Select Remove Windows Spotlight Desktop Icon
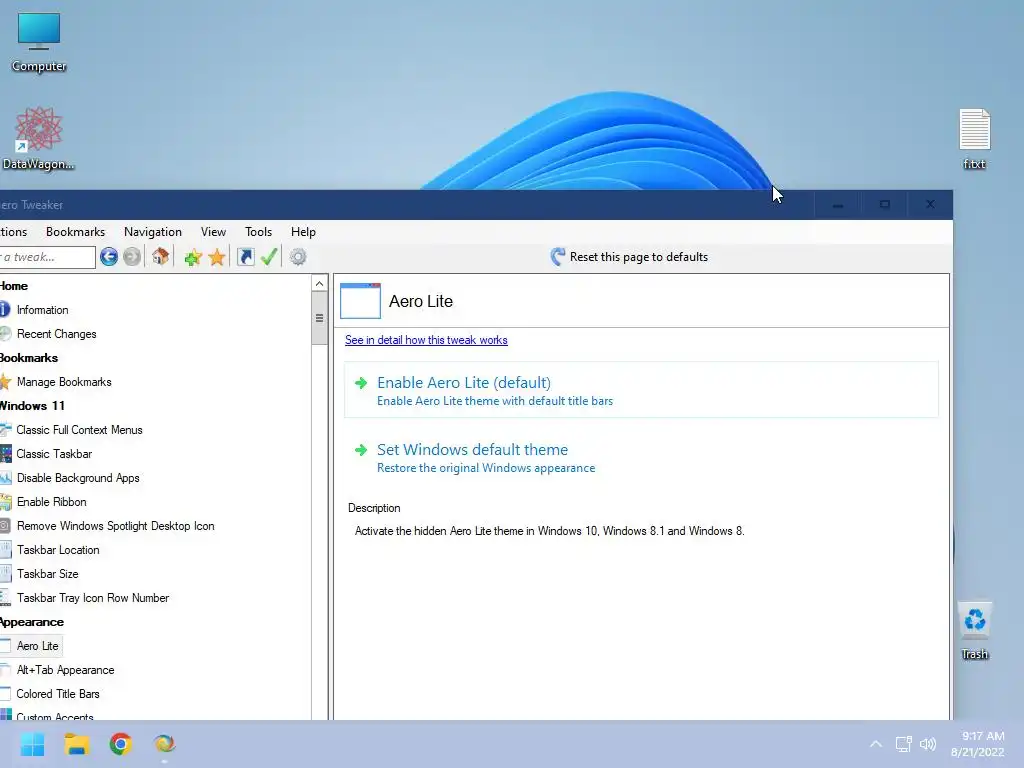 [115, 526]
